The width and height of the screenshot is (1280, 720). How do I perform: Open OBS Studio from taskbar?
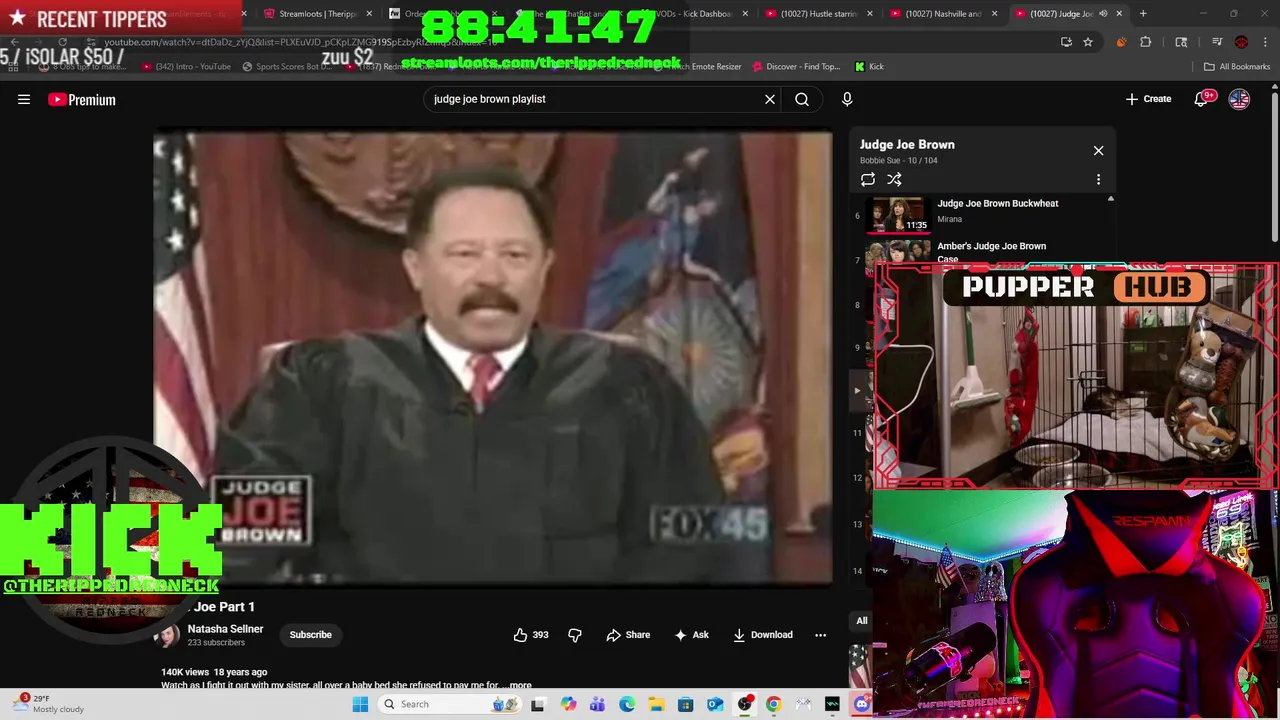(x=744, y=704)
